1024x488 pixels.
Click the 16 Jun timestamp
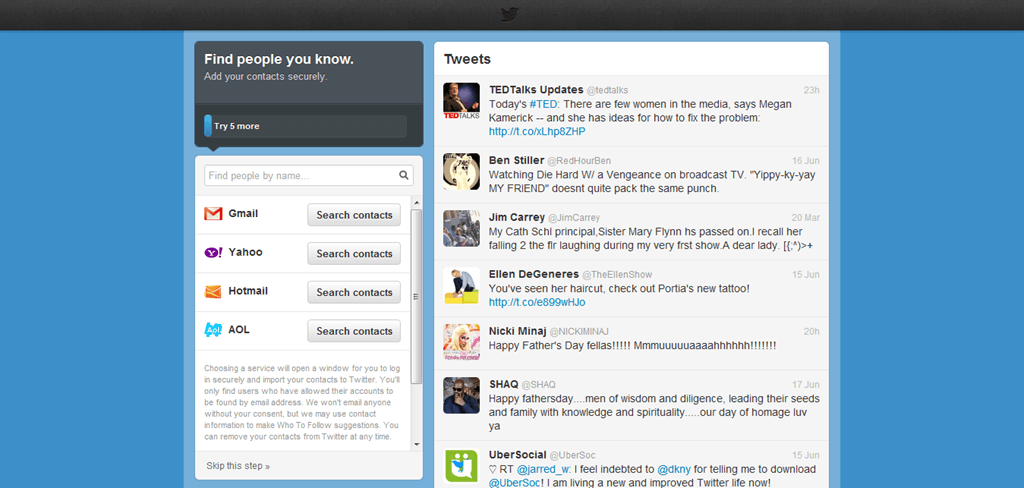[x=806, y=161]
